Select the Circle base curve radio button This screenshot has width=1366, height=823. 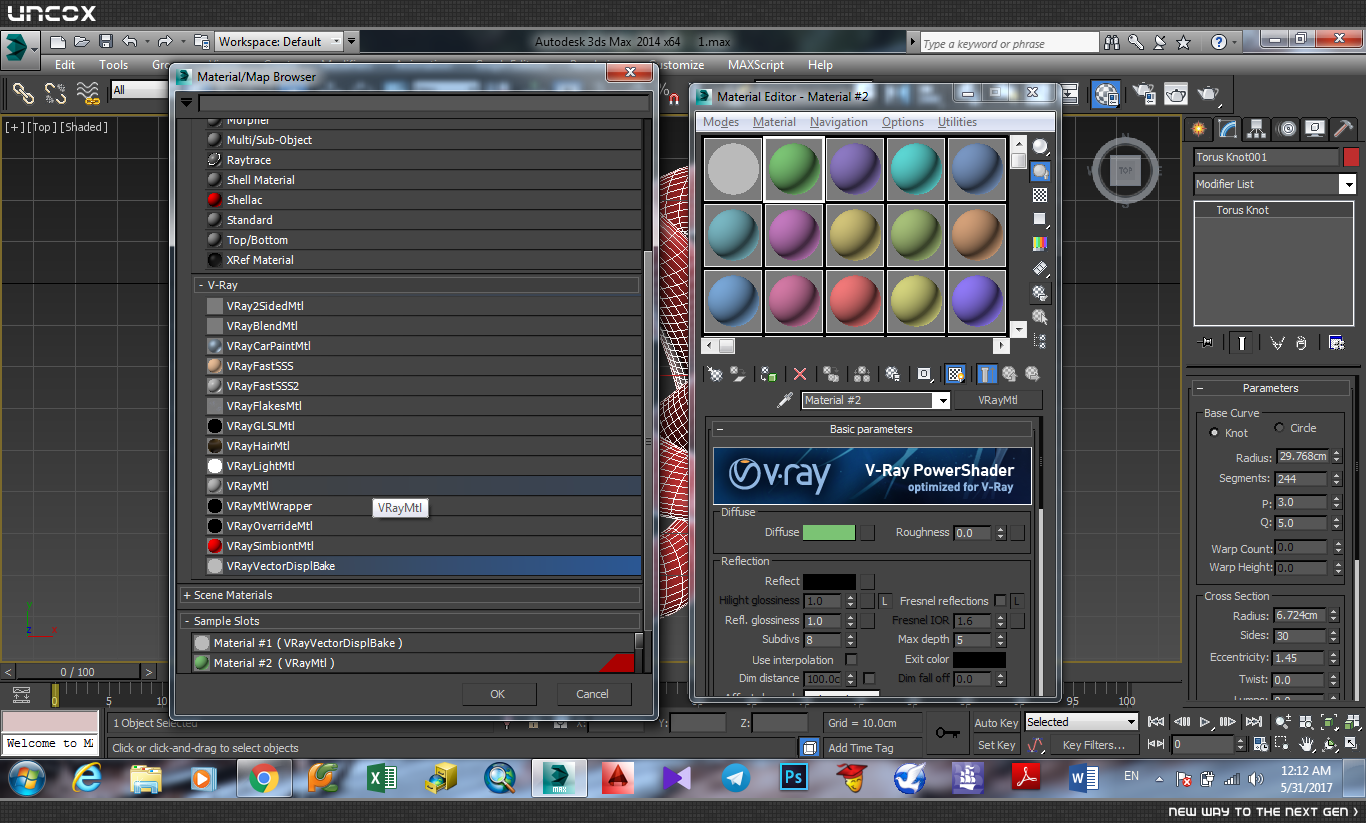[1279, 428]
